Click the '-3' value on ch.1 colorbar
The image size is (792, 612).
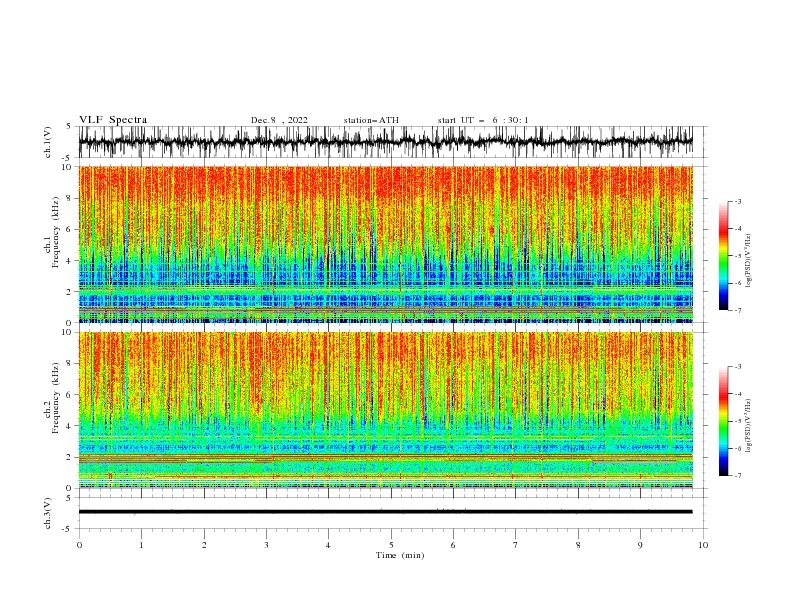click(x=738, y=201)
